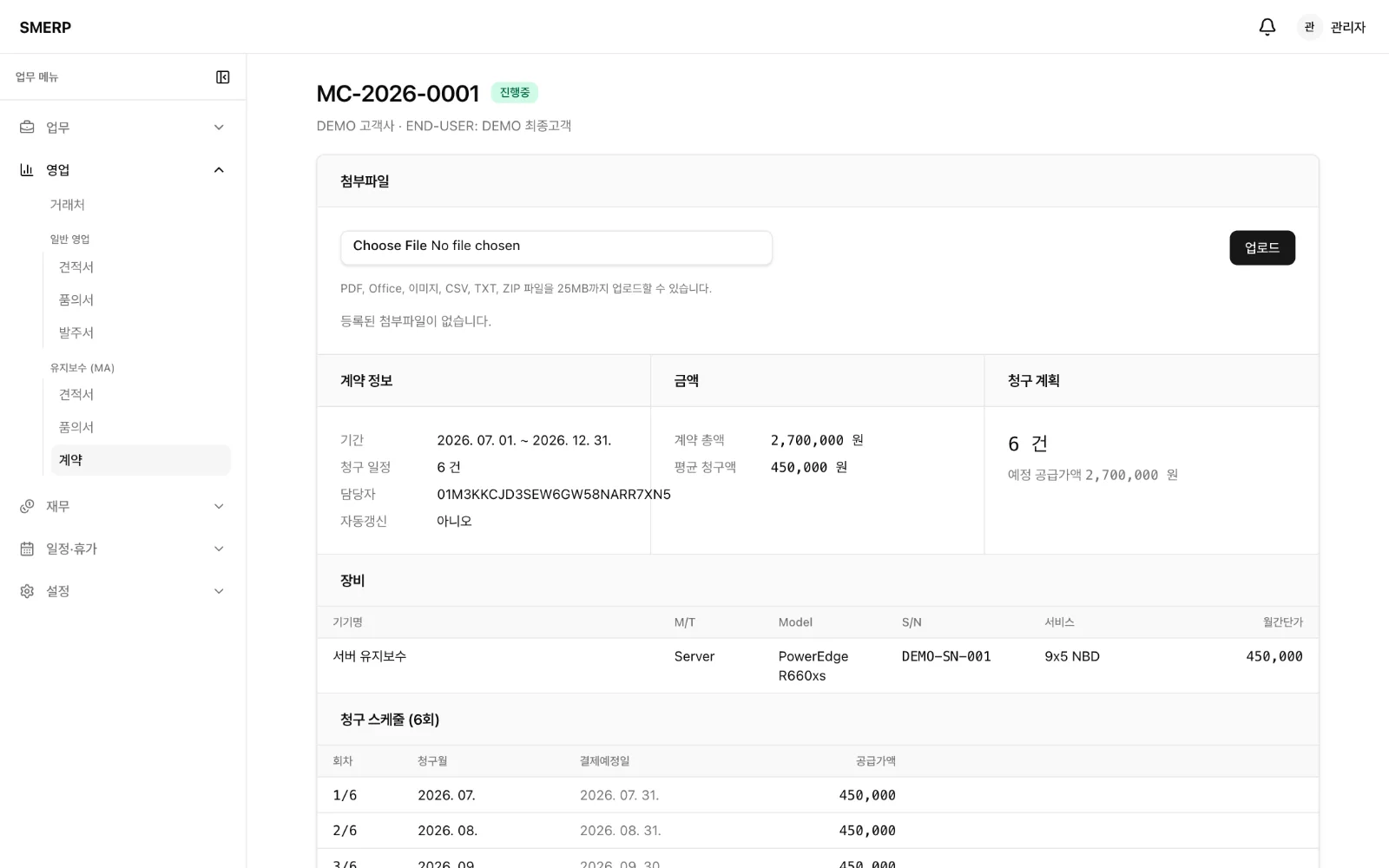Expand the 설정 menu chevron
Screen dimensions: 1389x868
pos(219,591)
